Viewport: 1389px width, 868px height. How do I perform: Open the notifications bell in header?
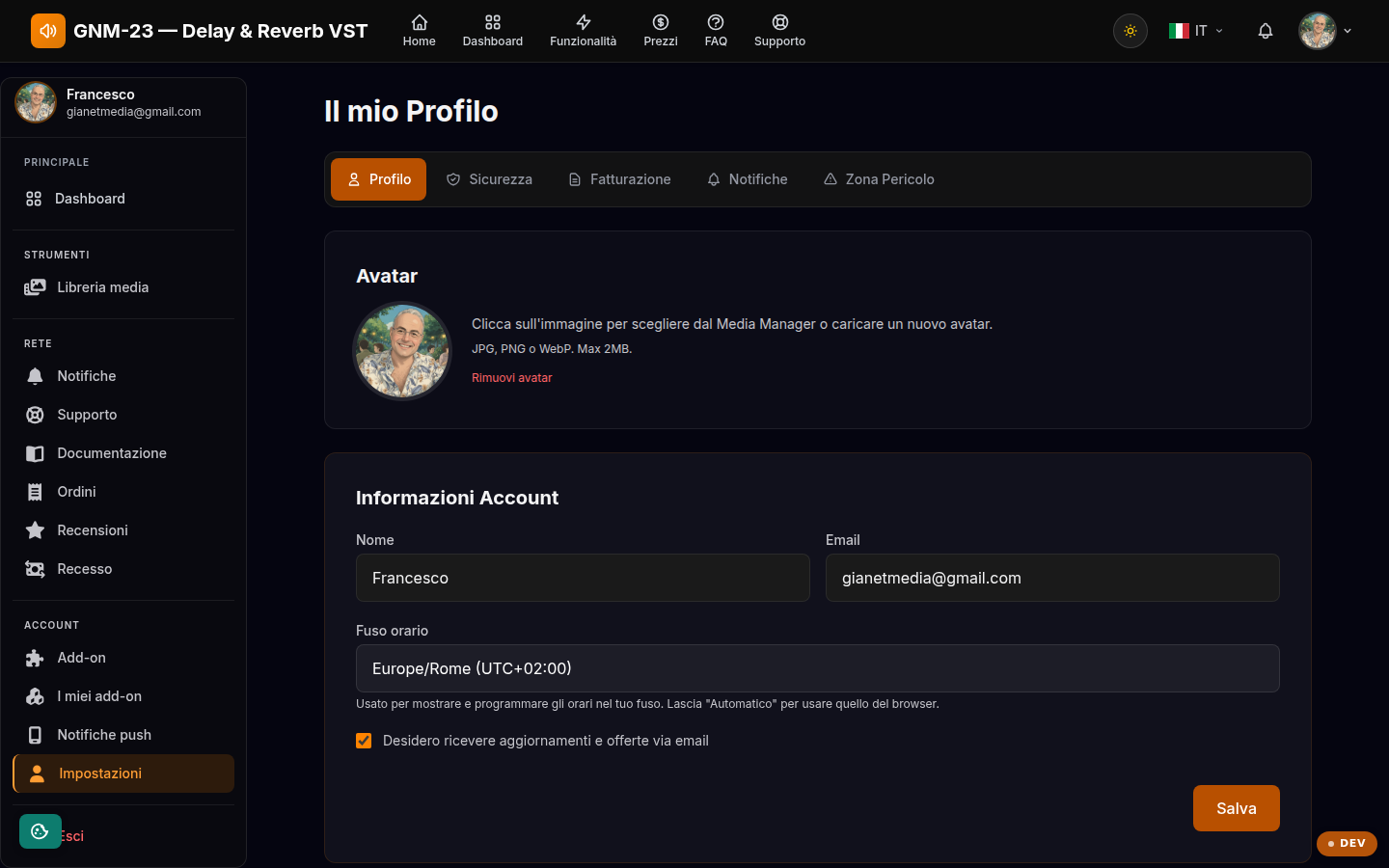(1266, 31)
